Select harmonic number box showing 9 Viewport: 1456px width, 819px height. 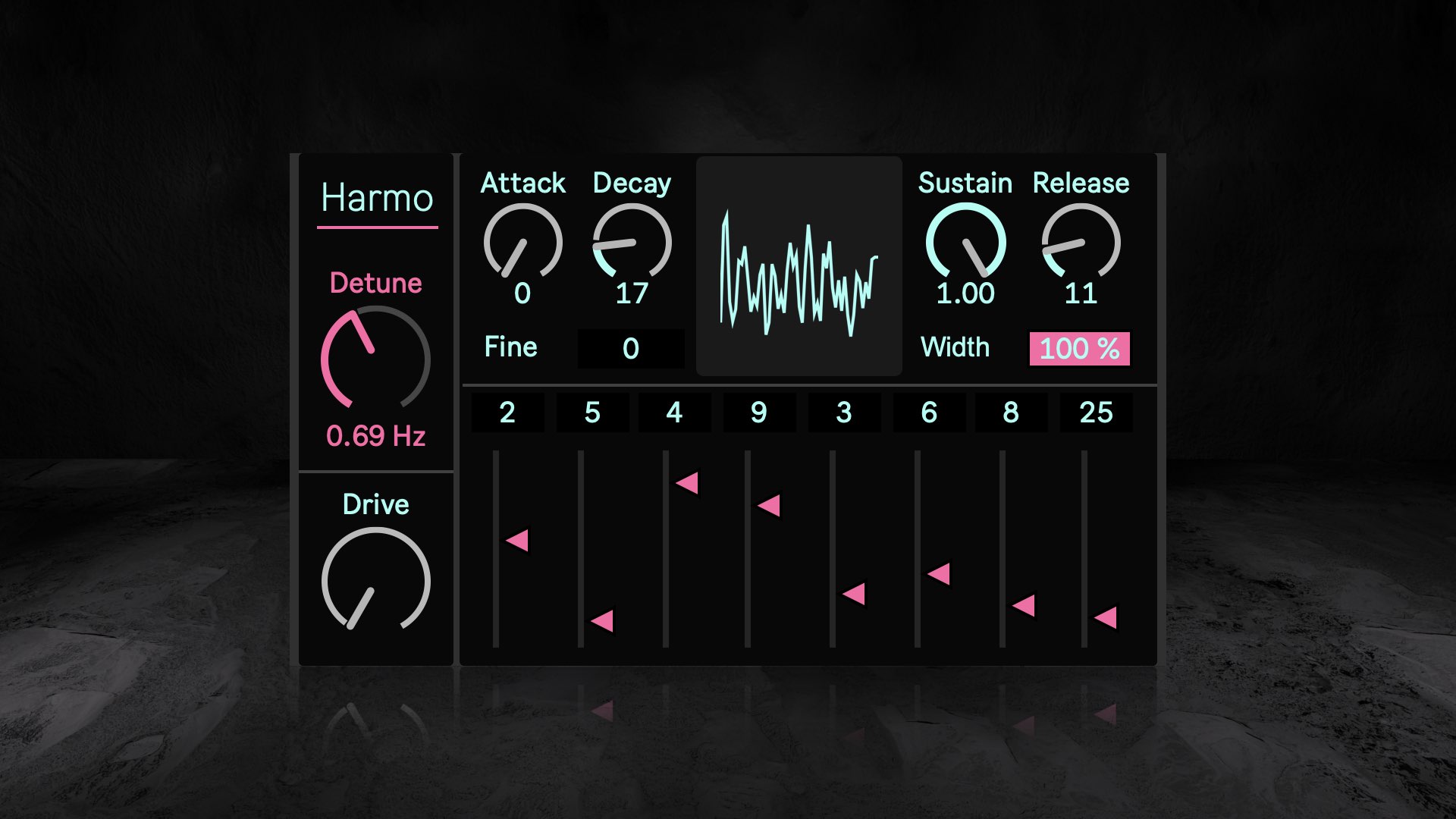[x=758, y=413]
